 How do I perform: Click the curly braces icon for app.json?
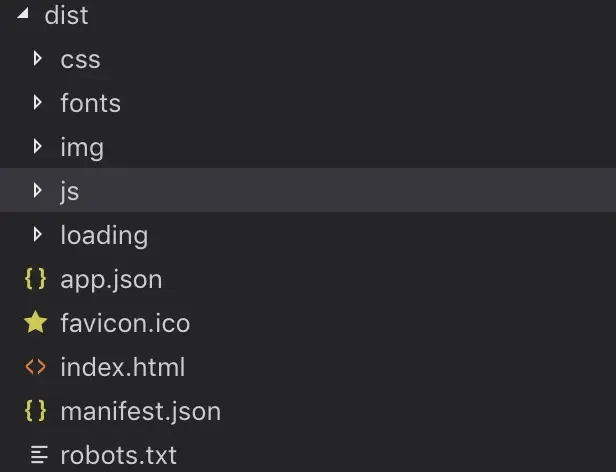(x=35, y=279)
